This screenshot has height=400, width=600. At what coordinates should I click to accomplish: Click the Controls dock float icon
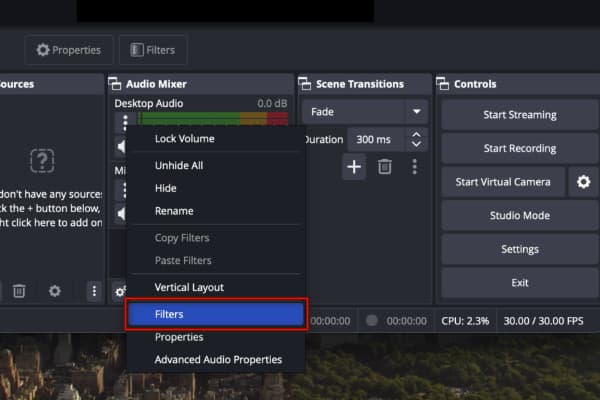coord(442,83)
